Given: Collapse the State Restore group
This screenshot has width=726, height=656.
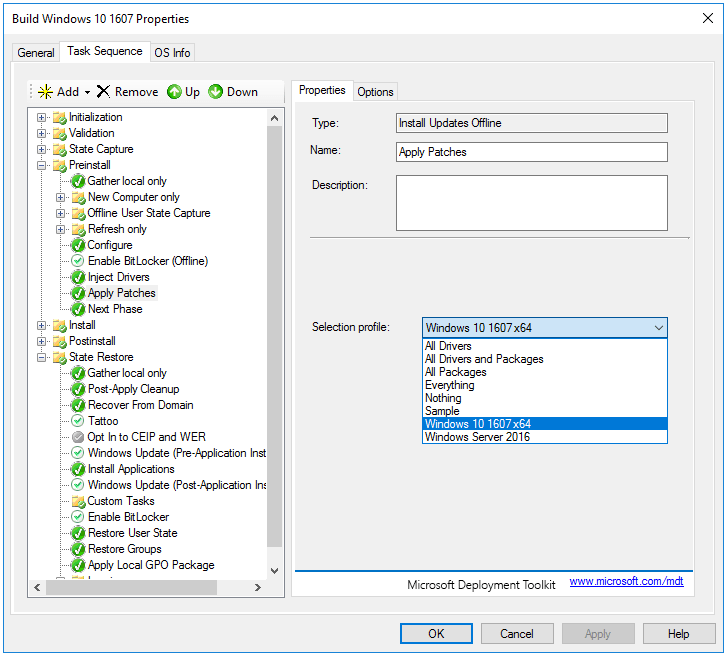Looking at the screenshot, I should 42,357.
